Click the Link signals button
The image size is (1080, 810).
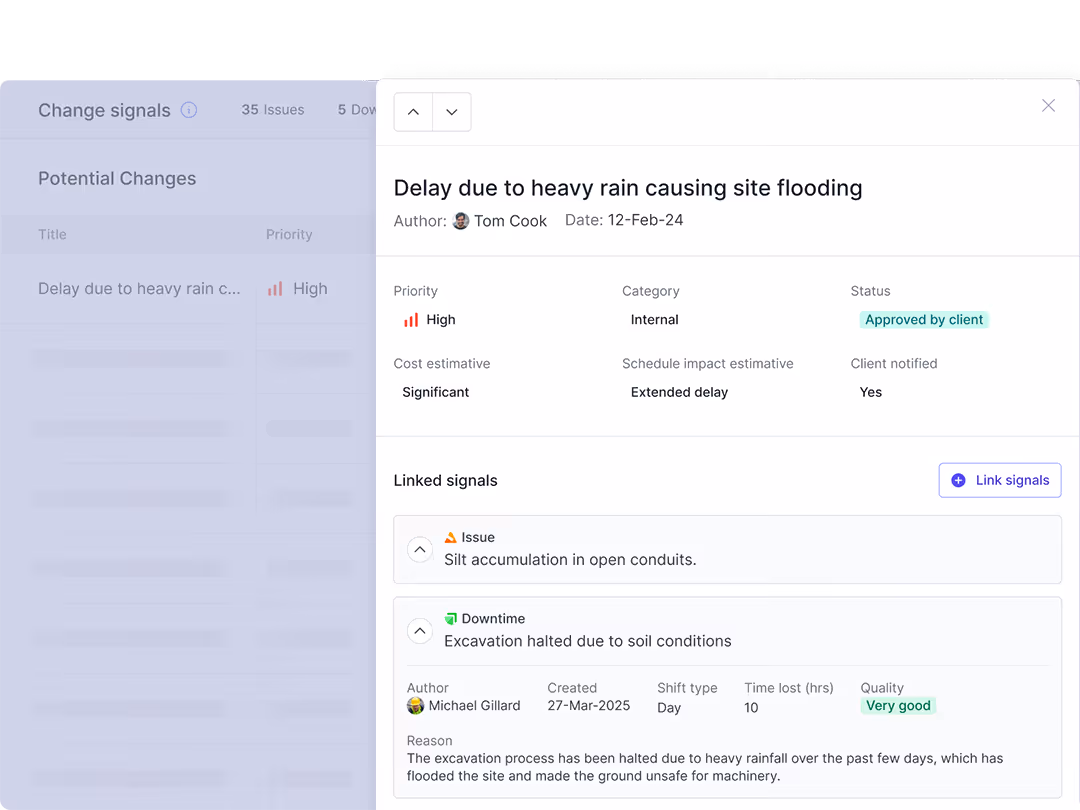tap(999, 480)
